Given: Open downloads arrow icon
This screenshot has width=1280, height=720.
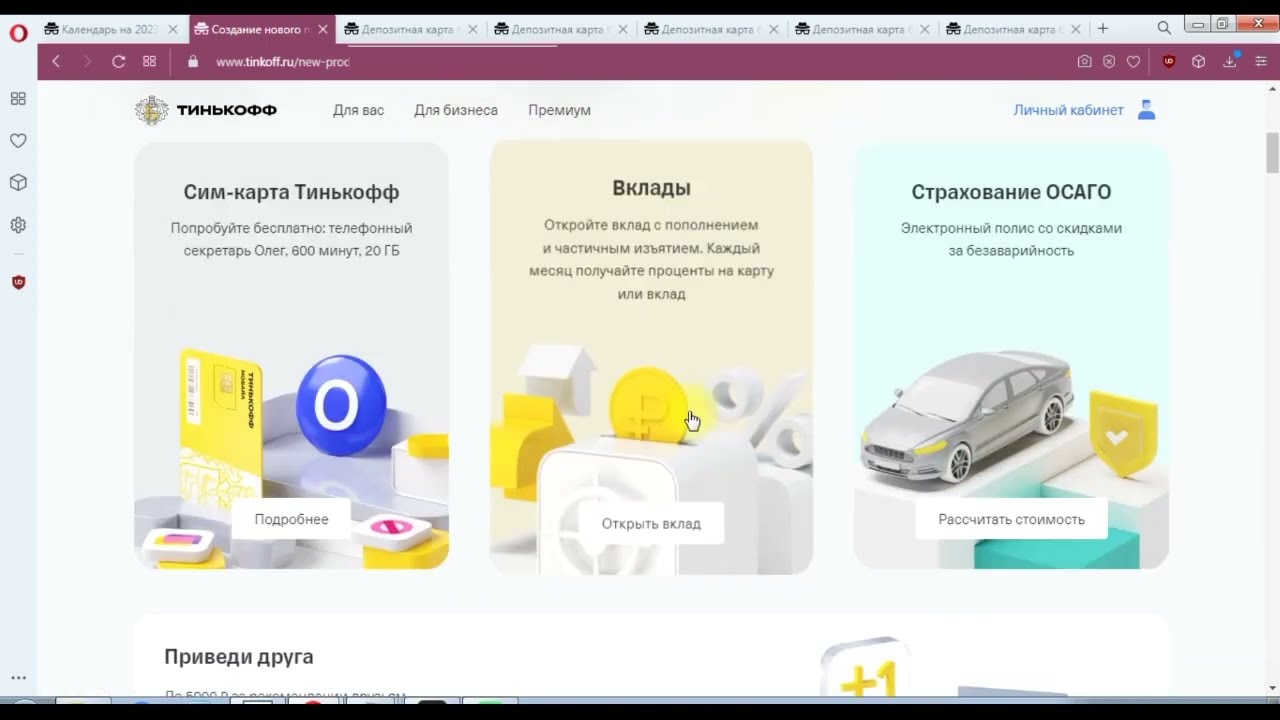Looking at the screenshot, I should pyautogui.click(x=1230, y=61).
